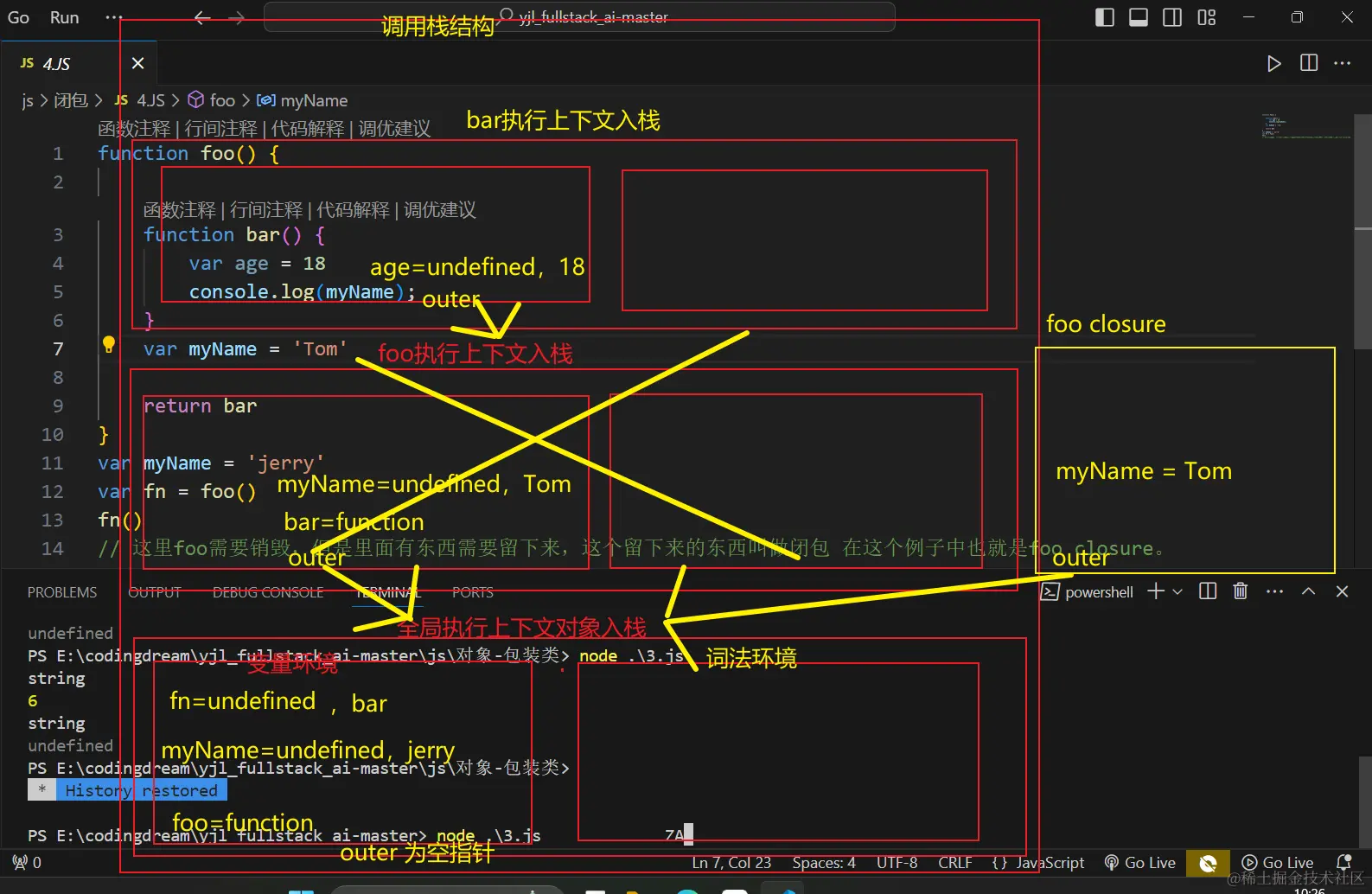Click 行间注释 code lens above foo
Viewport: 1372px width, 894px height.
(221, 129)
